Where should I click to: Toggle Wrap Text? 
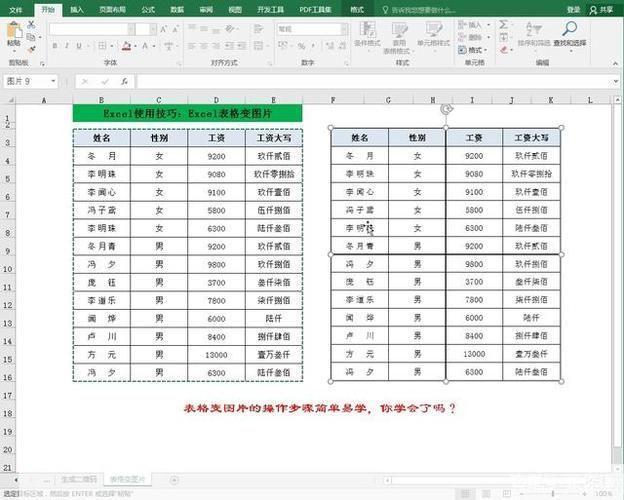point(258,29)
